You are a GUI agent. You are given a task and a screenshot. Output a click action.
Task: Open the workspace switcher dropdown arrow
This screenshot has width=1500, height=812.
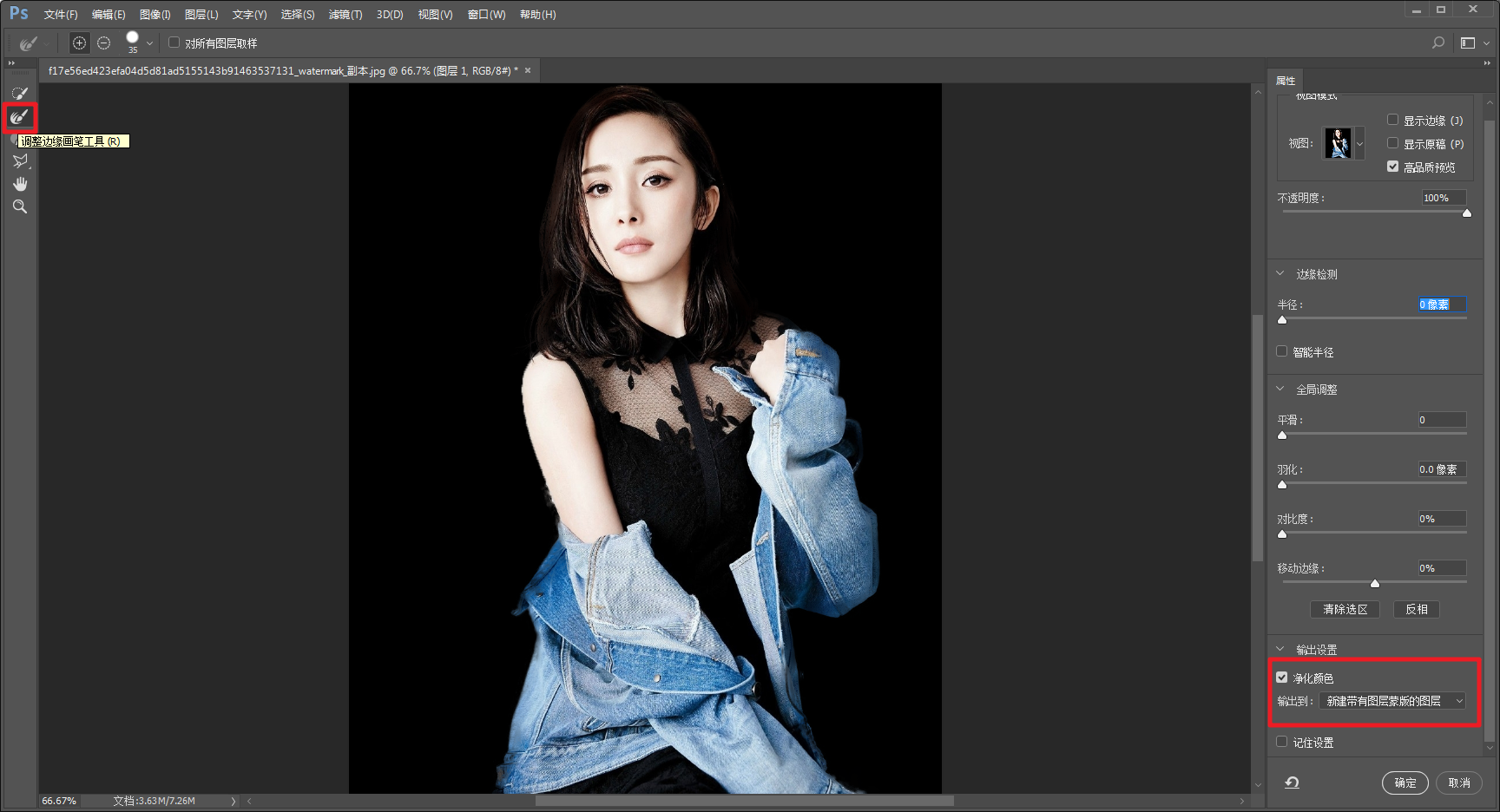tap(1486, 43)
